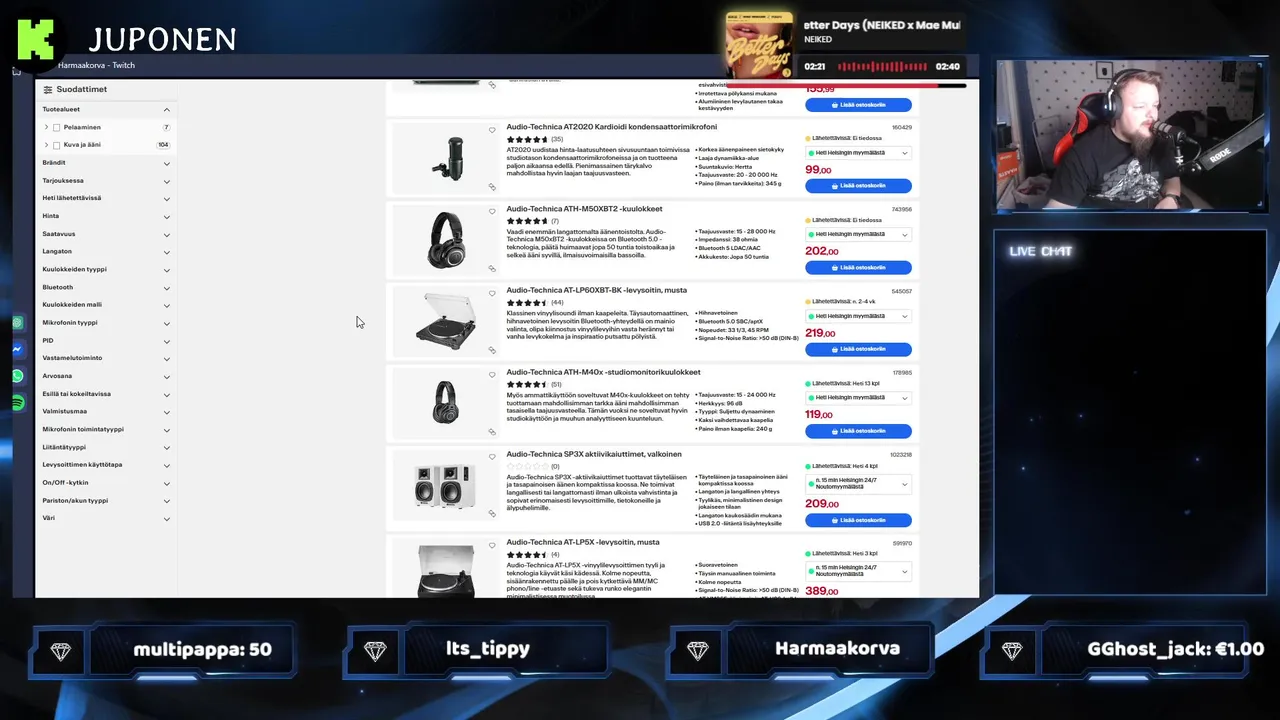
Task: Expand the Langaton filter
Action: point(167,252)
